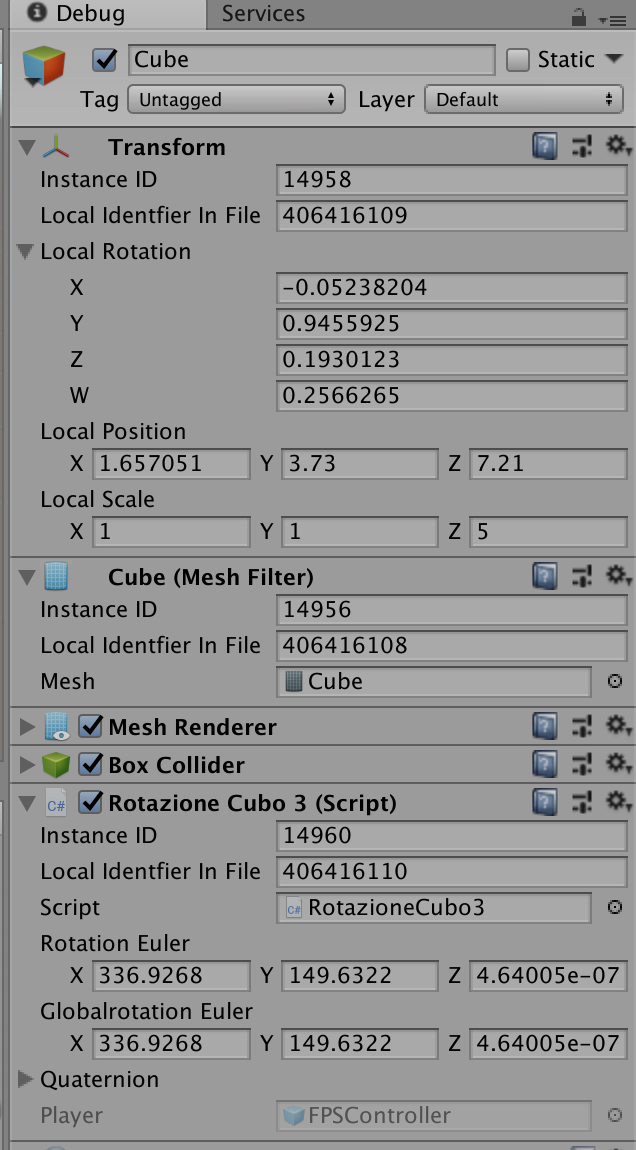Collapse the Rotazione Cubo 3 script component
The image size is (636, 1150).
[28, 804]
